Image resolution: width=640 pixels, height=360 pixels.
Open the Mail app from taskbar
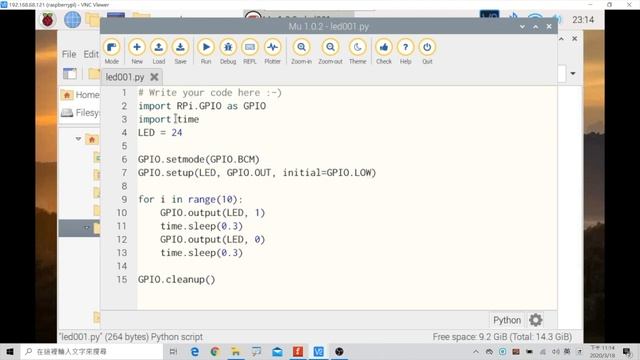tap(277, 351)
